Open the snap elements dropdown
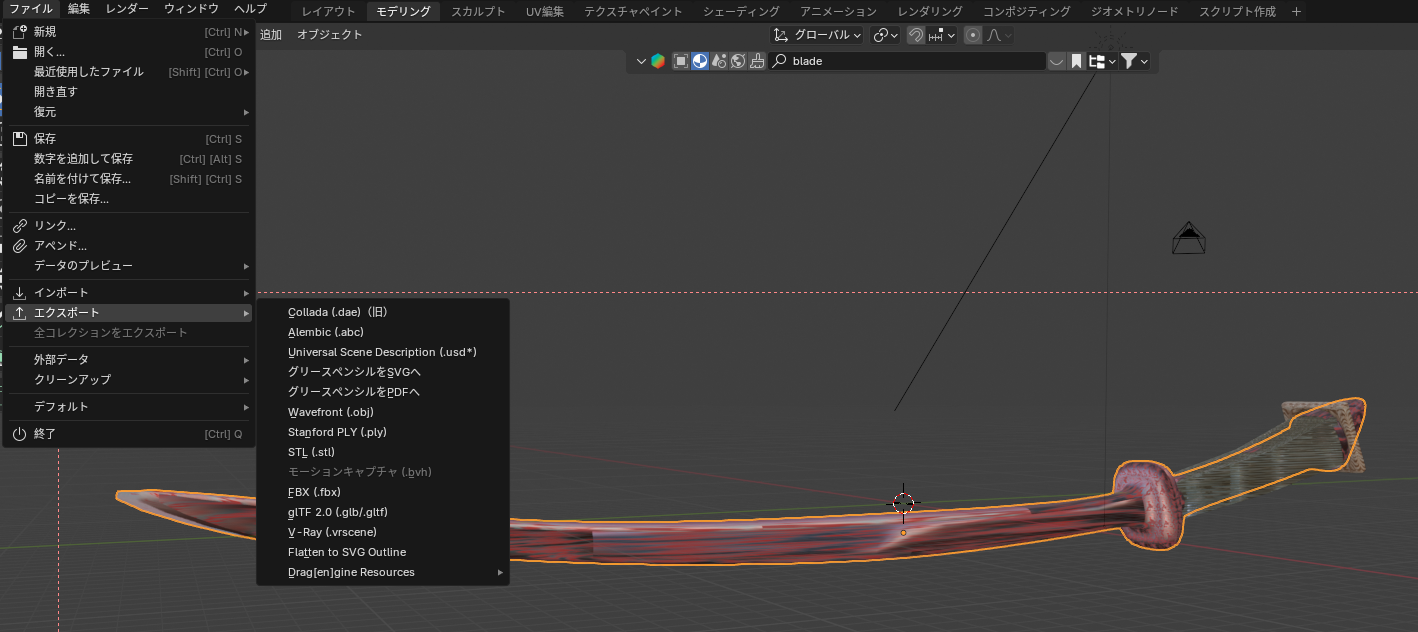The image size is (1418, 632). click(x=942, y=35)
